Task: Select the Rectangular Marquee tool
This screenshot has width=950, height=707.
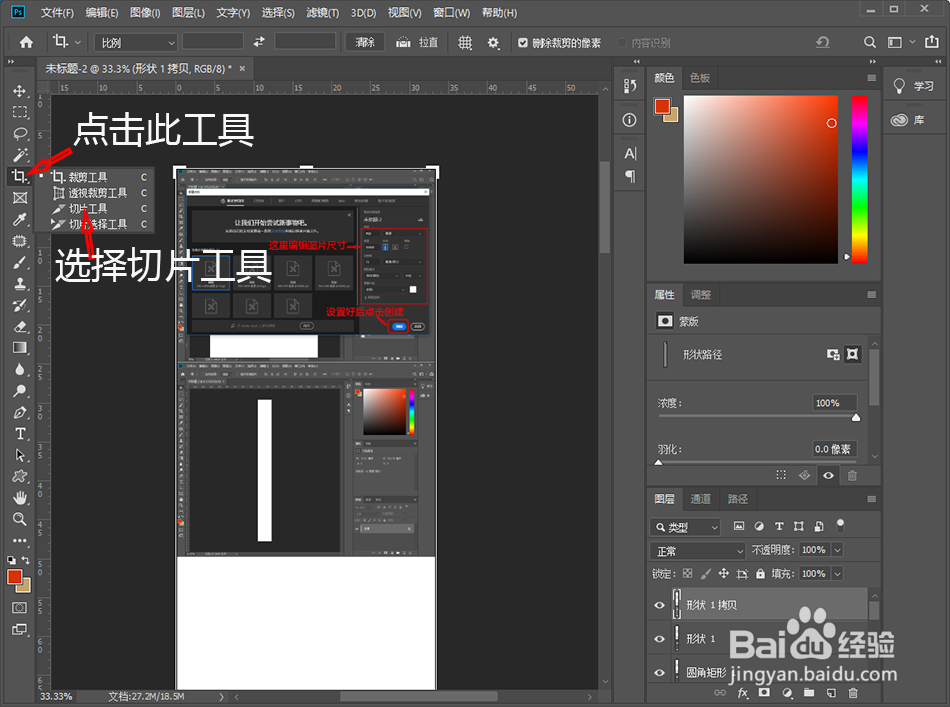Action: point(19,112)
